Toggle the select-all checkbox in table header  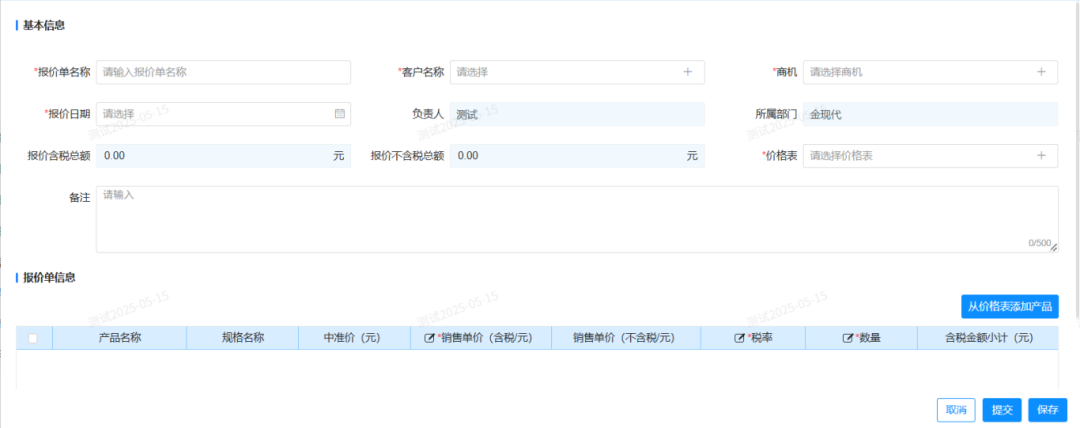click(33, 338)
